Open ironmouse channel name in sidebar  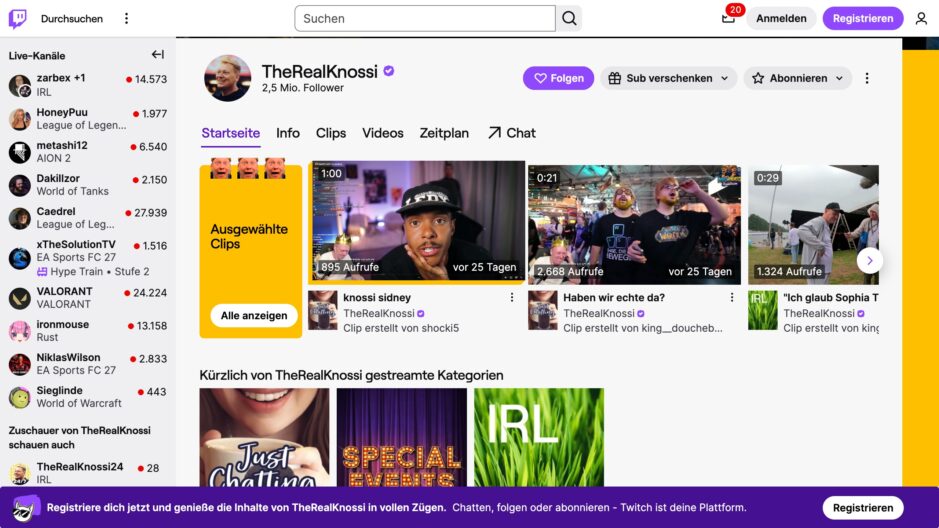[x=62, y=324]
